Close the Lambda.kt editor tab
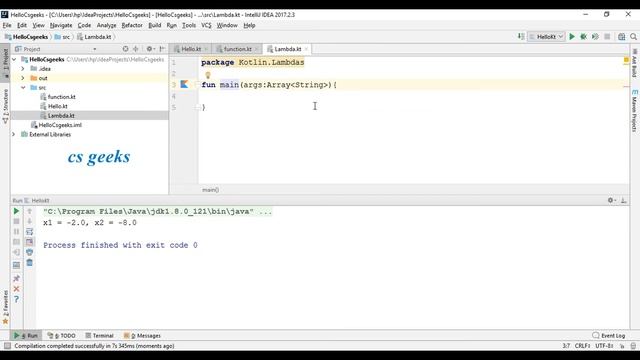 pyautogui.click(x=306, y=49)
